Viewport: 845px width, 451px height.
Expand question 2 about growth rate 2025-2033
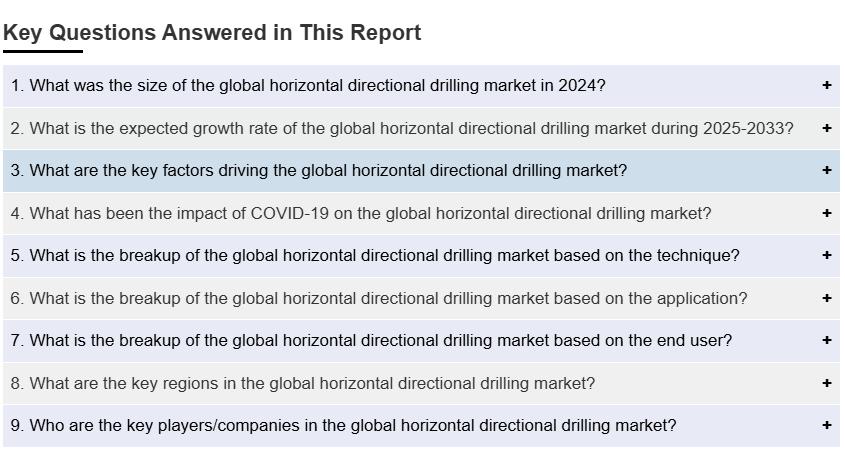click(402, 128)
